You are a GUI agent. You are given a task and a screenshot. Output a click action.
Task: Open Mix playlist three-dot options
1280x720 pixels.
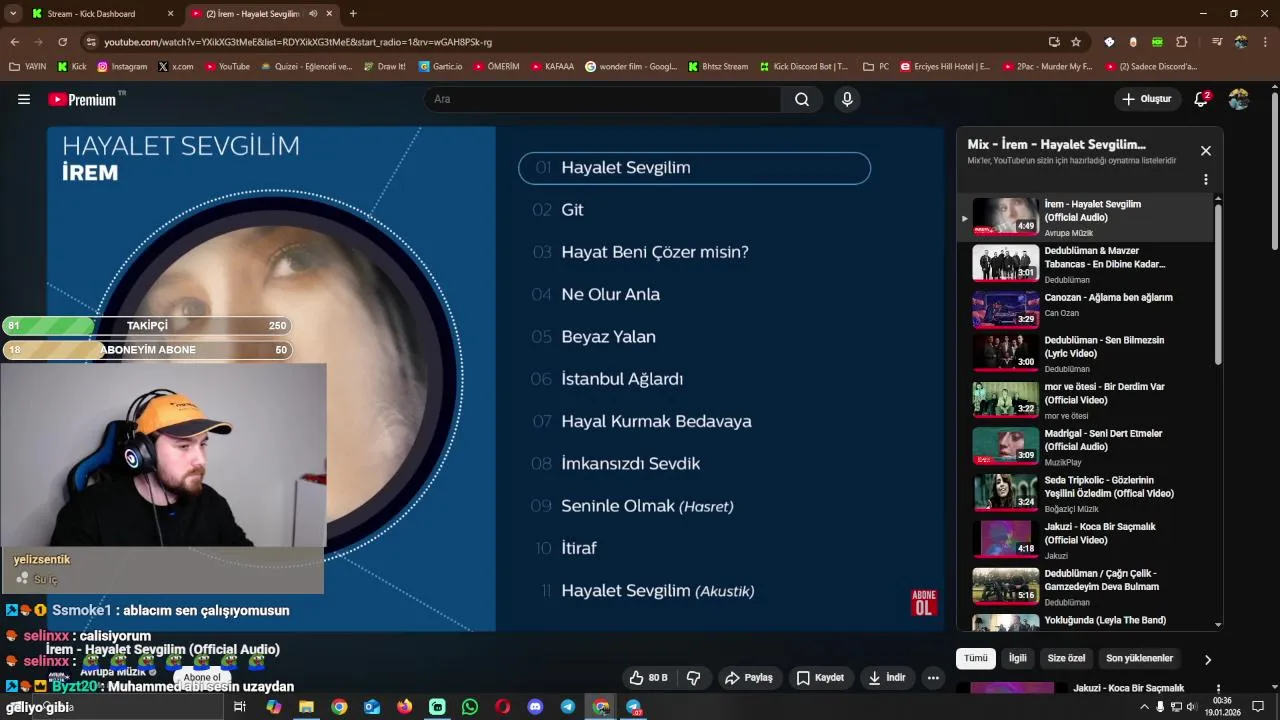[x=1206, y=180]
